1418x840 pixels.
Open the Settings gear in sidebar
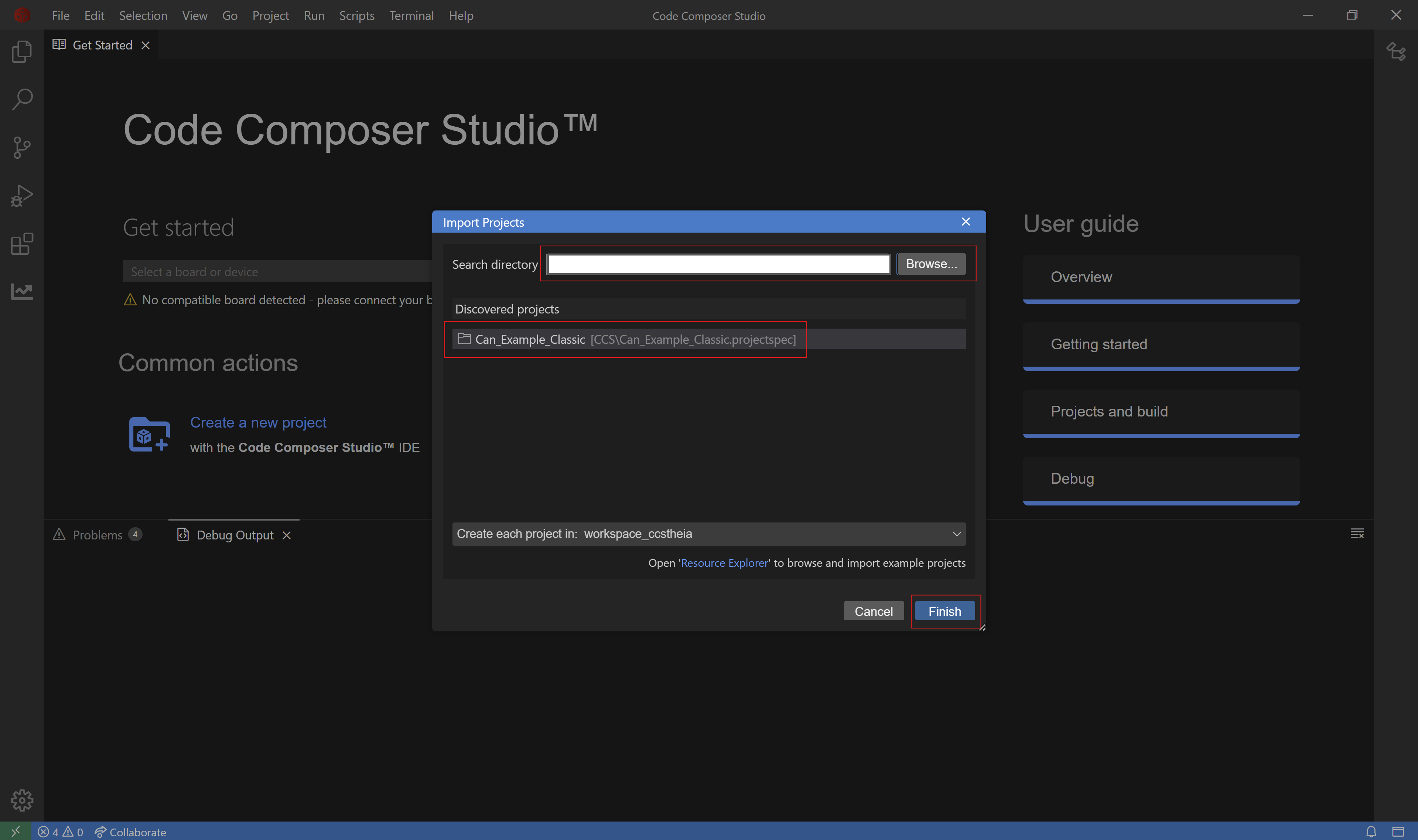coord(21,800)
